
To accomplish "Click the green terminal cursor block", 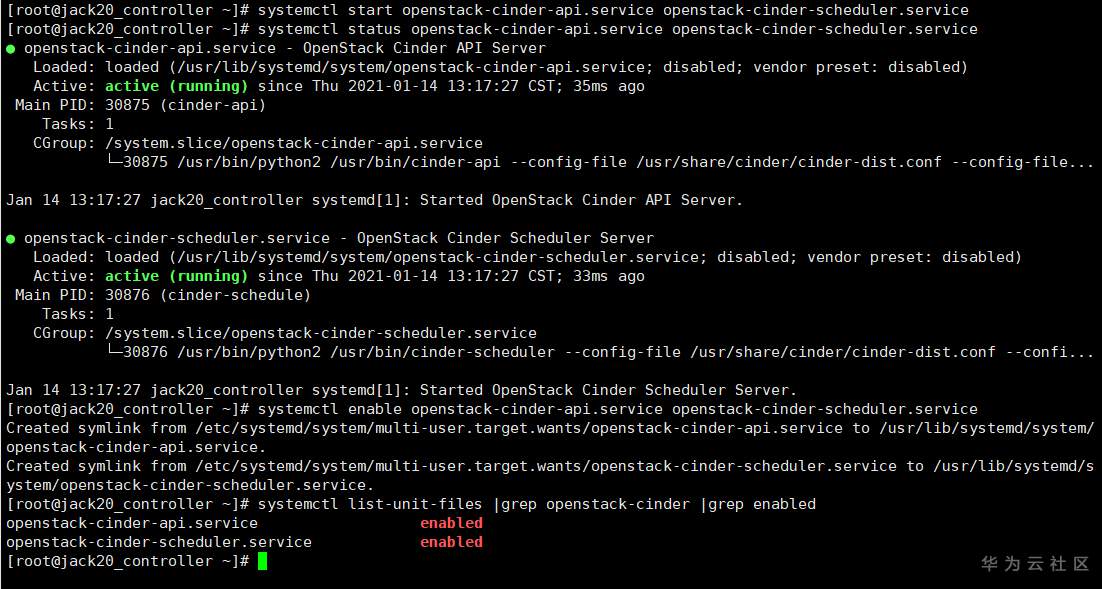I will click(262, 561).
